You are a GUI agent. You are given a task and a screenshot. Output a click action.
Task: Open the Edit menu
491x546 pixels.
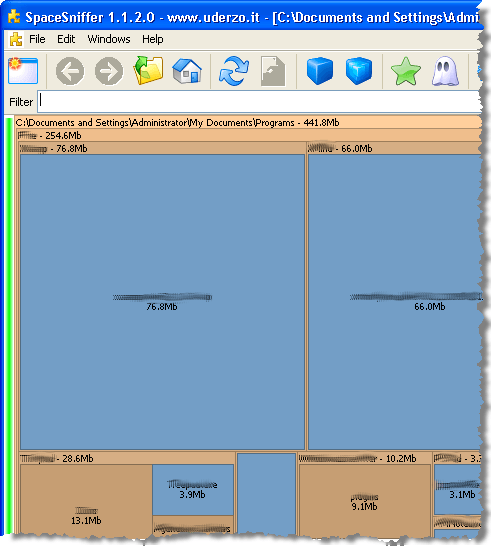[66, 39]
